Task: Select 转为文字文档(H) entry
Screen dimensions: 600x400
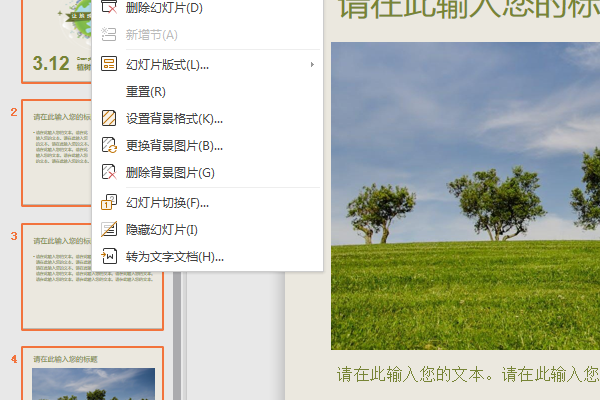Action: point(207,256)
